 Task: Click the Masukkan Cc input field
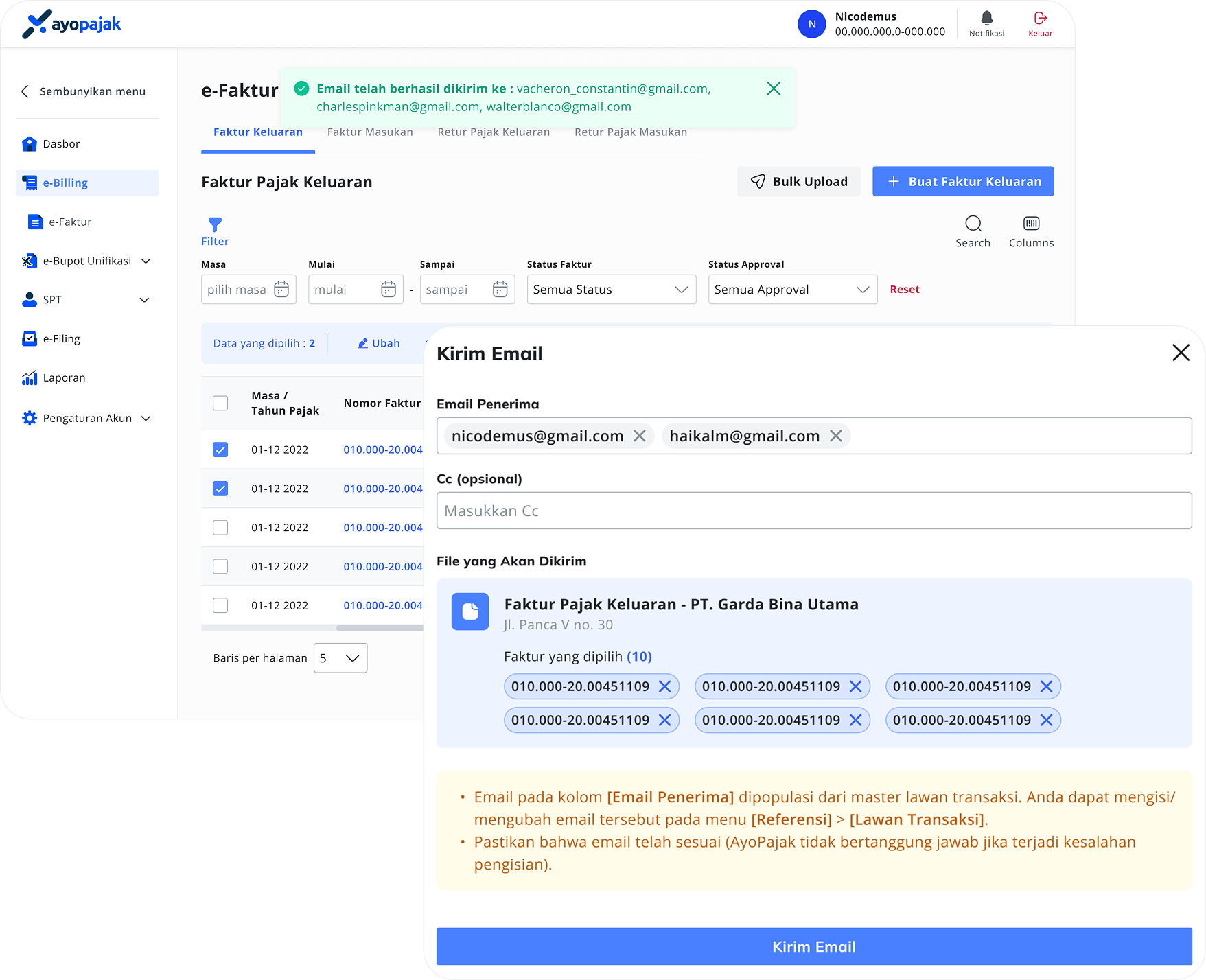coord(813,511)
